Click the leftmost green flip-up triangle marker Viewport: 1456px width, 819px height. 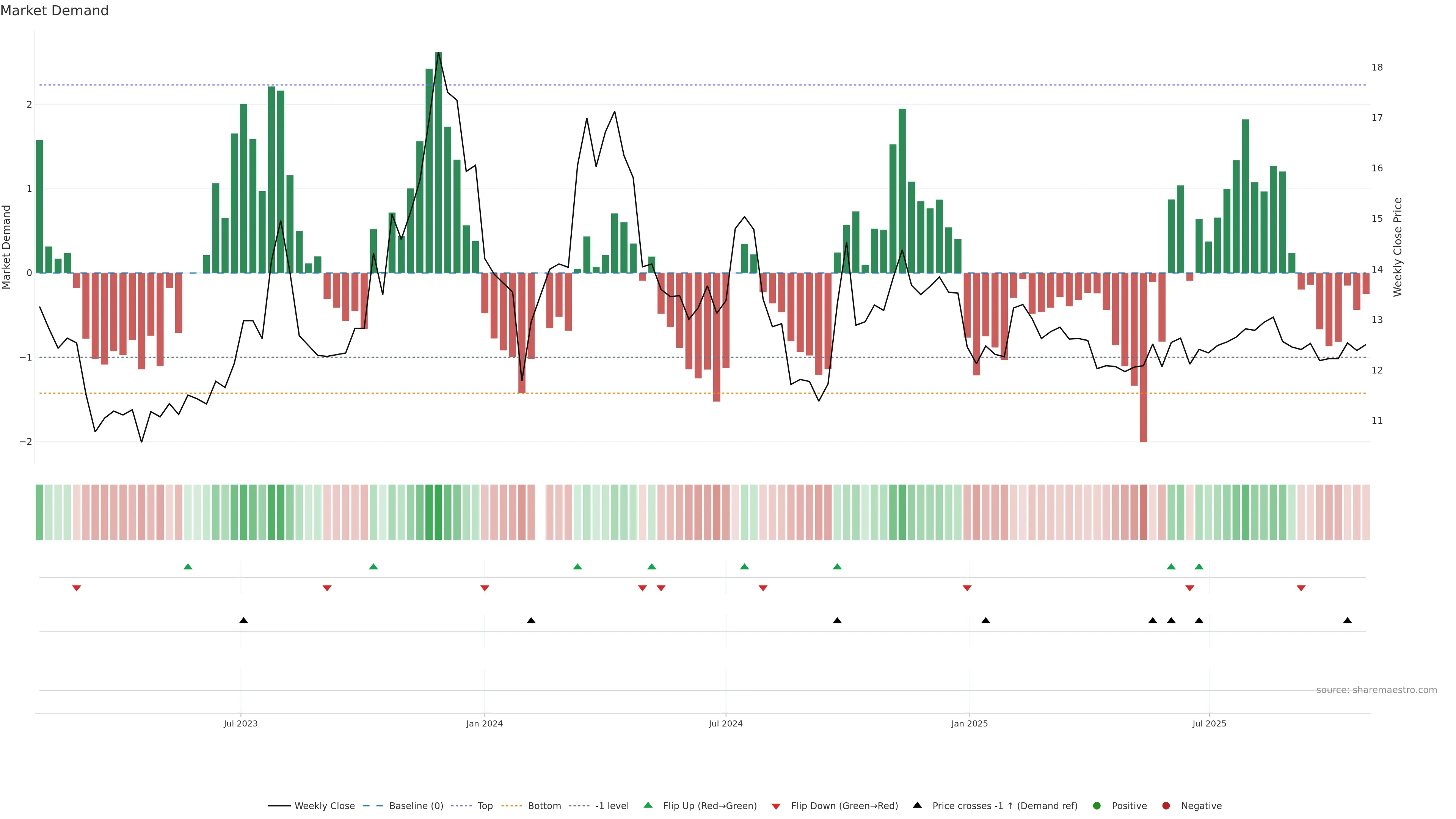pos(188,566)
